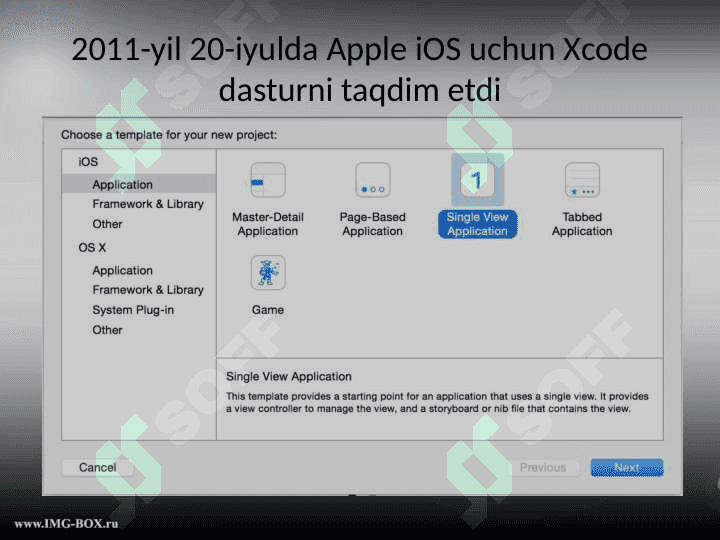Click the www.IMG-BOX.ru text
Viewport: 720px width, 540px height.
click(x=66, y=523)
